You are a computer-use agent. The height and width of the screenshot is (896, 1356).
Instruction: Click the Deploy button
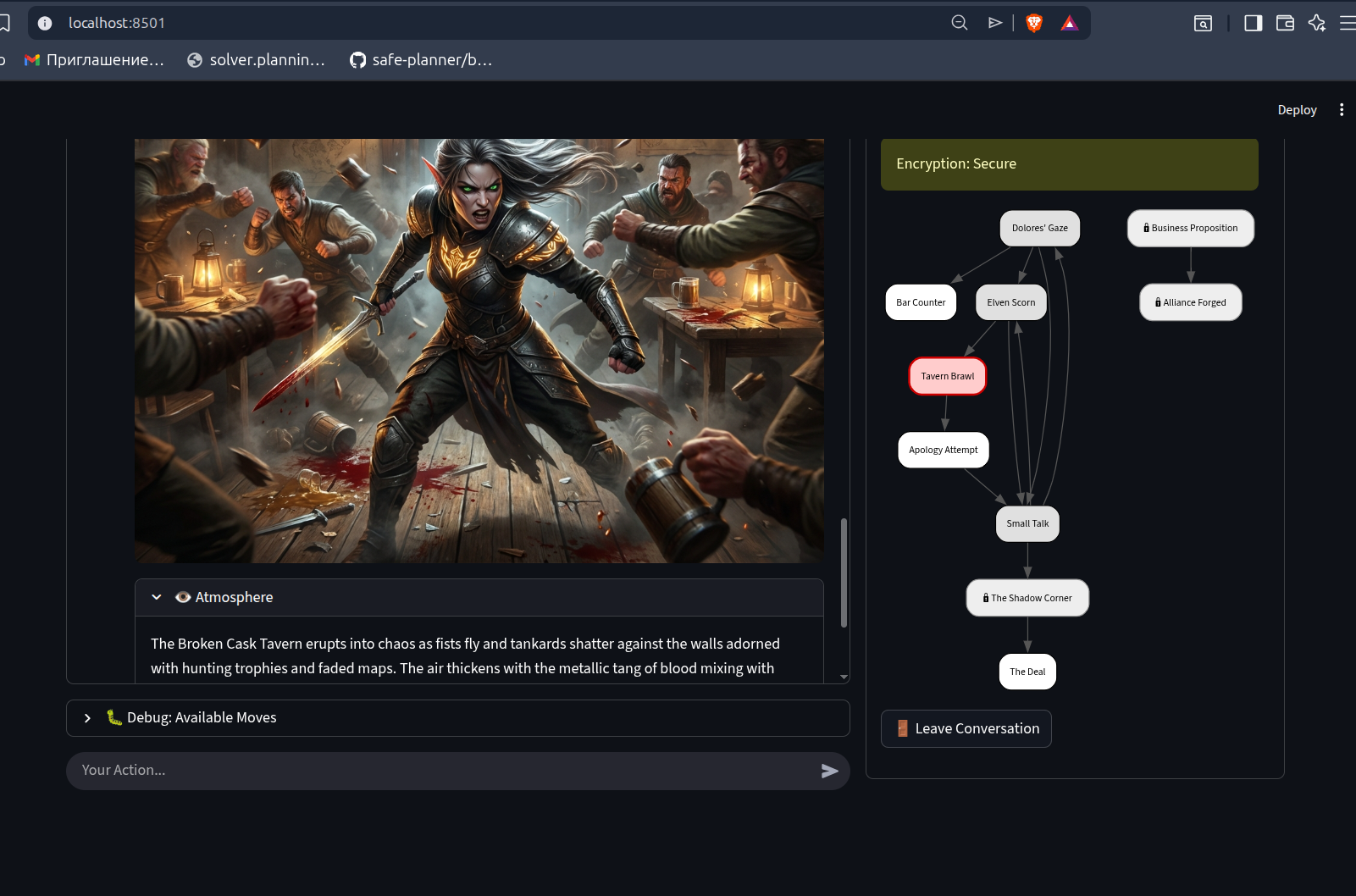pos(1297,110)
